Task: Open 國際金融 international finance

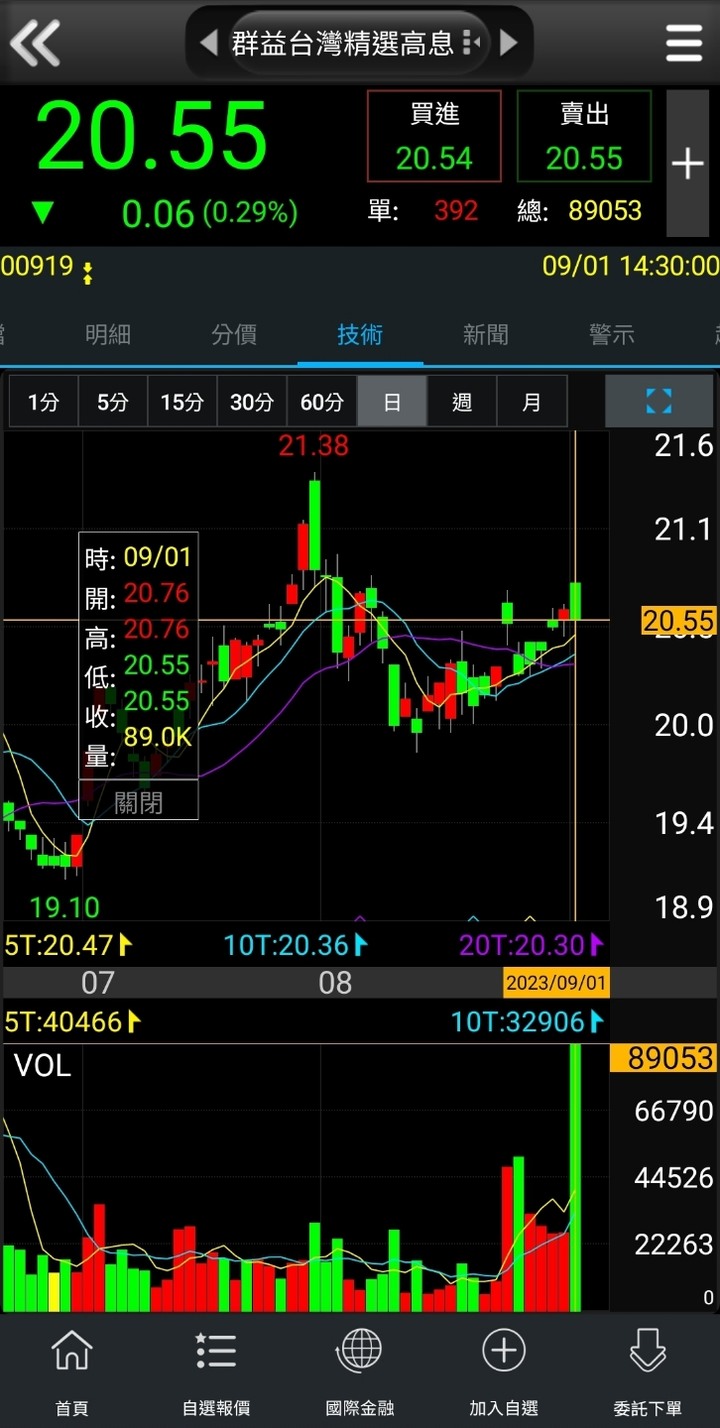Action: pyautogui.click(x=360, y=1371)
